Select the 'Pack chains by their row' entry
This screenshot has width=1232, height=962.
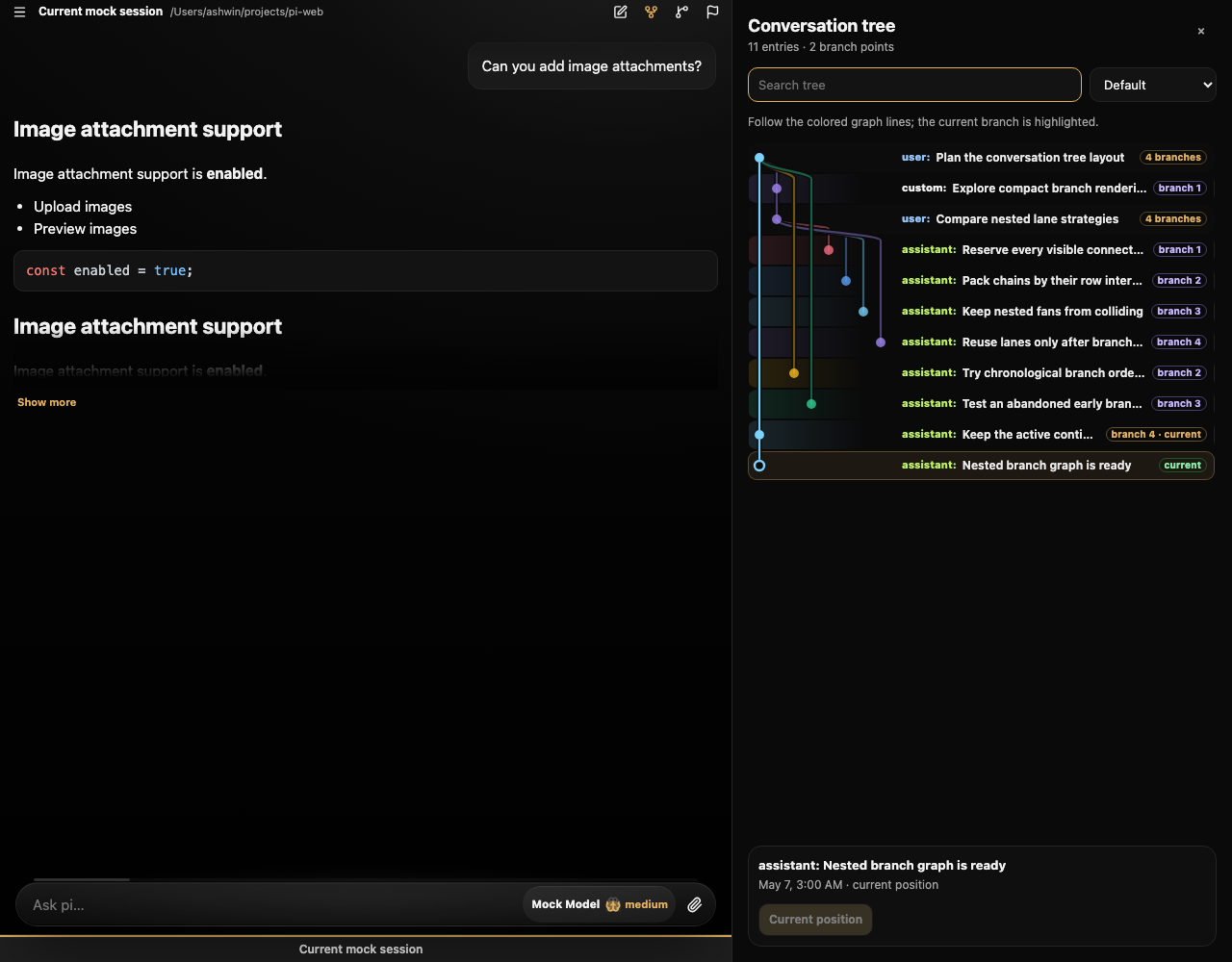pyautogui.click(x=981, y=281)
